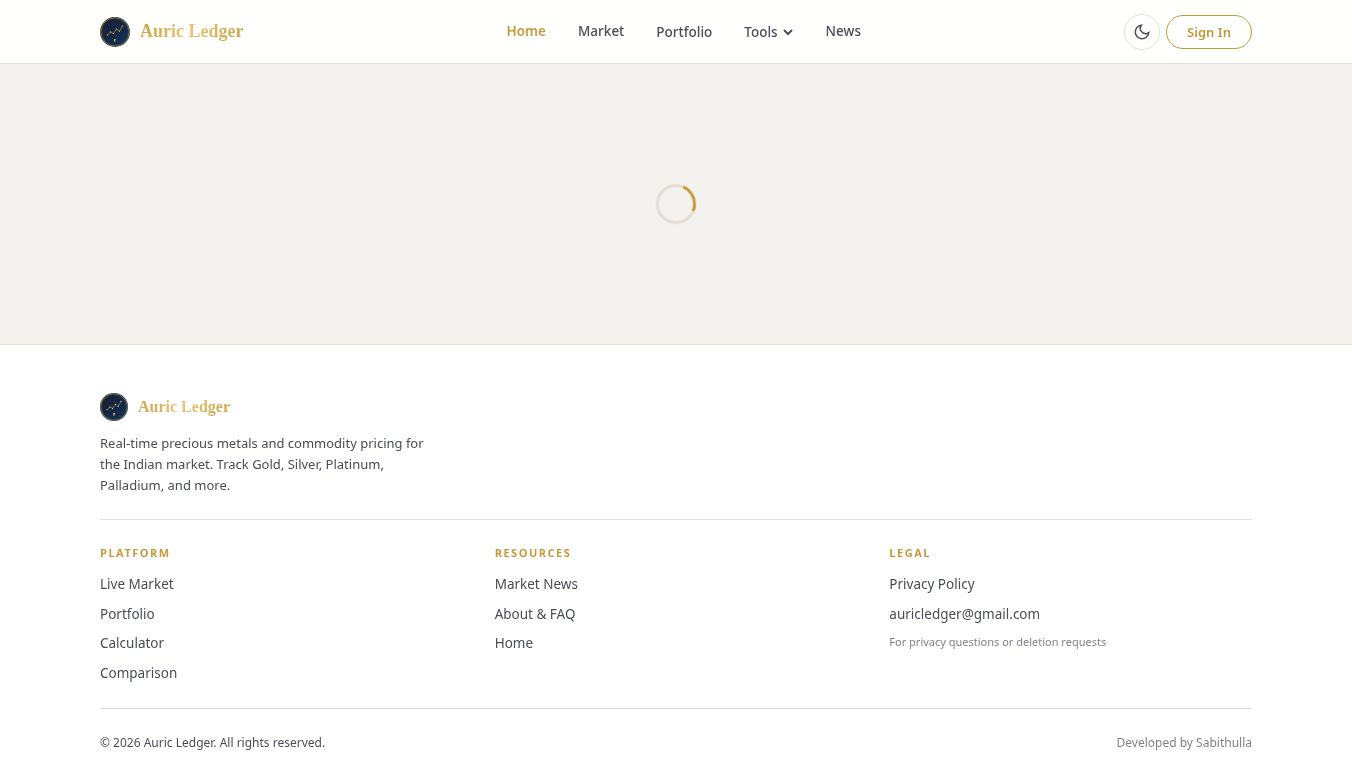Screen dimensions: 1352x760
Task: Click the Auric Ledger header brand name
Action: [x=191, y=31]
